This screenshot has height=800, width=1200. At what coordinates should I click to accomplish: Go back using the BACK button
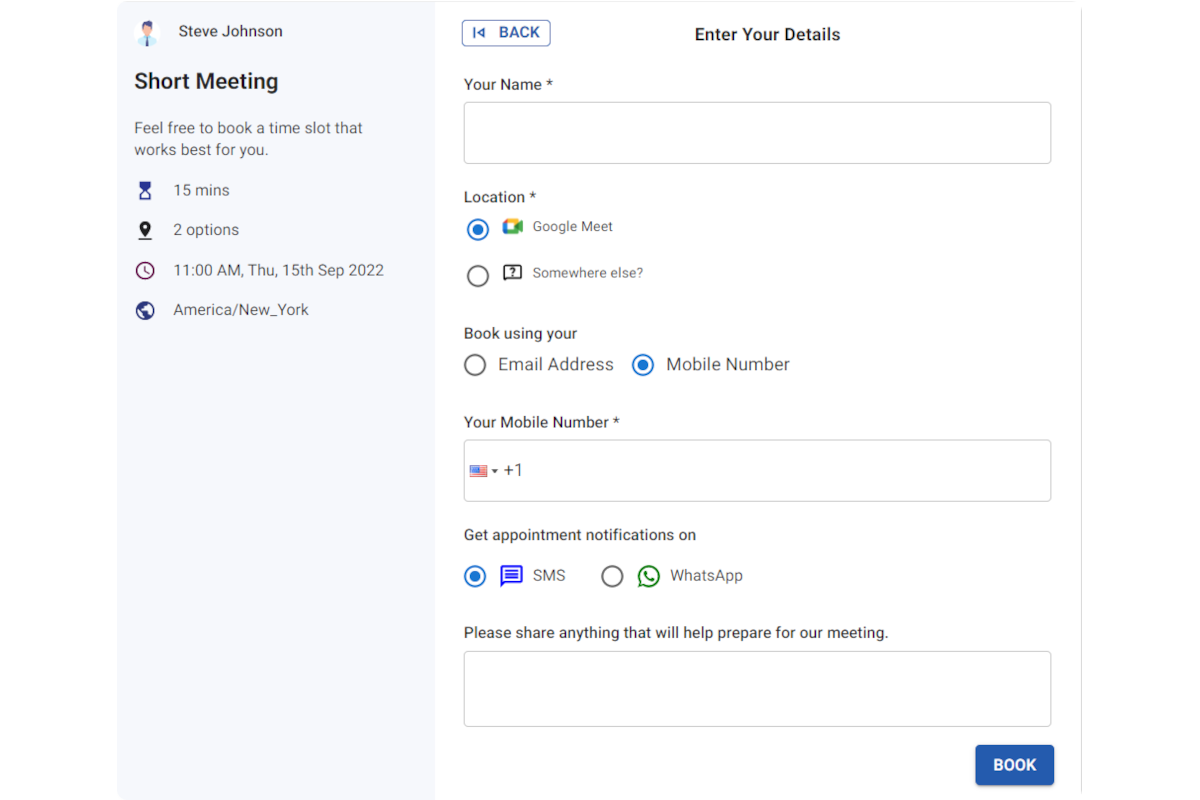[x=506, y=33]
